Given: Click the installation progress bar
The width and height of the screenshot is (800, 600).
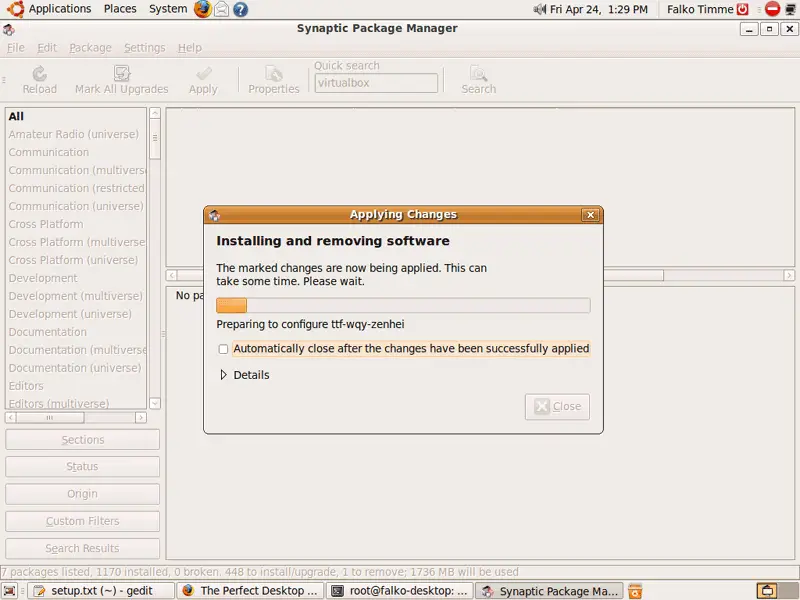Looking at the screenshot, I should point(403,306).
